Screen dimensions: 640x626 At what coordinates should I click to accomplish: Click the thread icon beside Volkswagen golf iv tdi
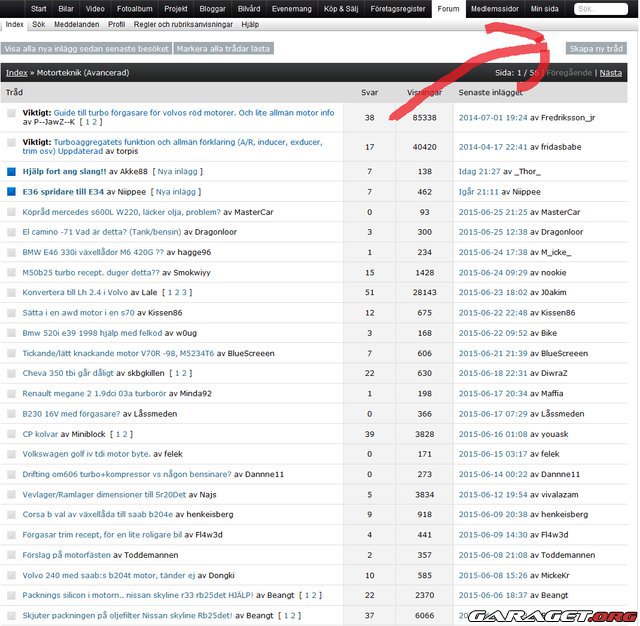[x=12, y=454]
